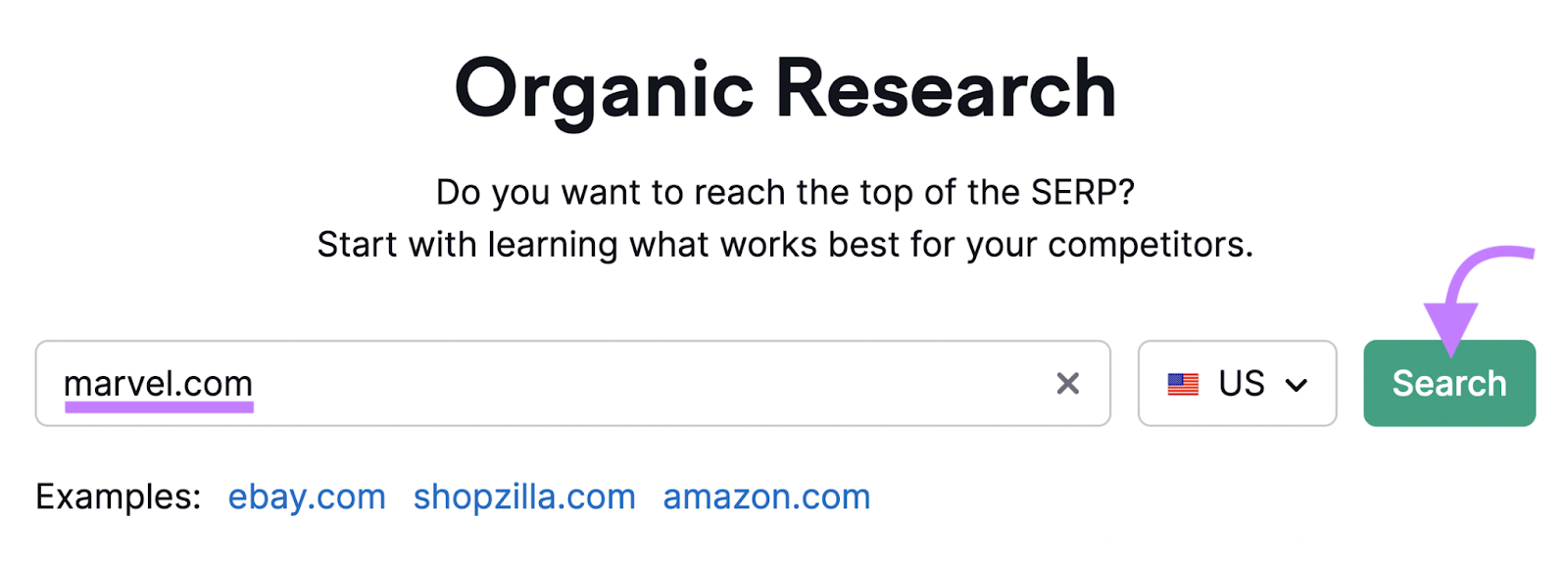Open the US database dropdown
The image size is (1568, 565).
(x=1237, y=384)
